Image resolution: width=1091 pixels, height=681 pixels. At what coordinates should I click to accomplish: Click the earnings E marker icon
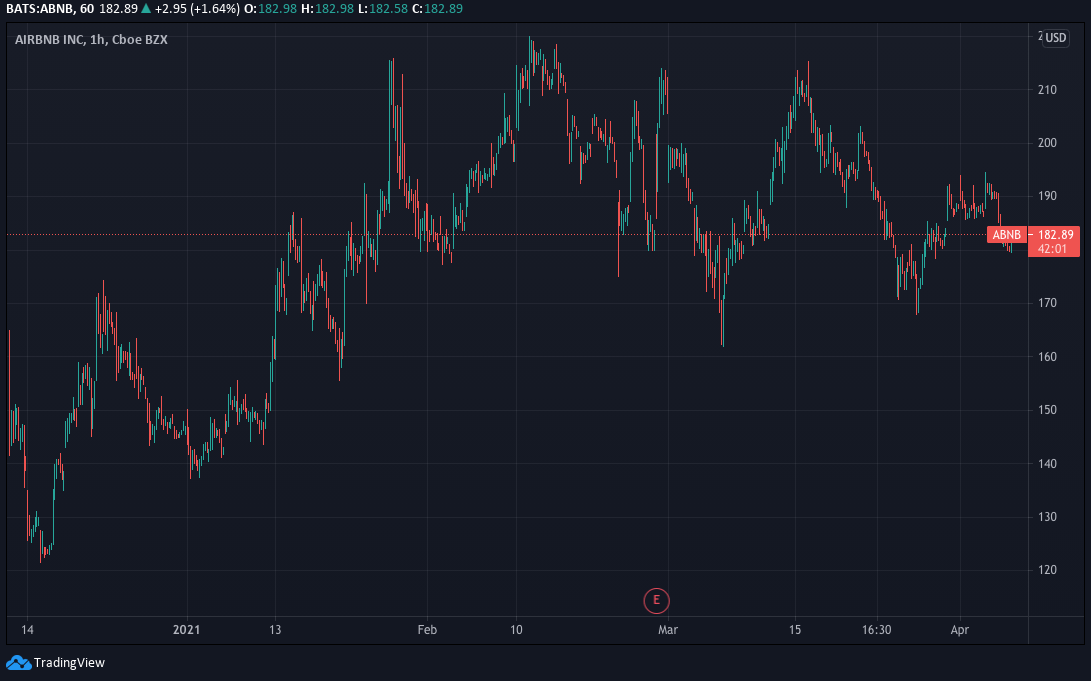tap(656, 600)
